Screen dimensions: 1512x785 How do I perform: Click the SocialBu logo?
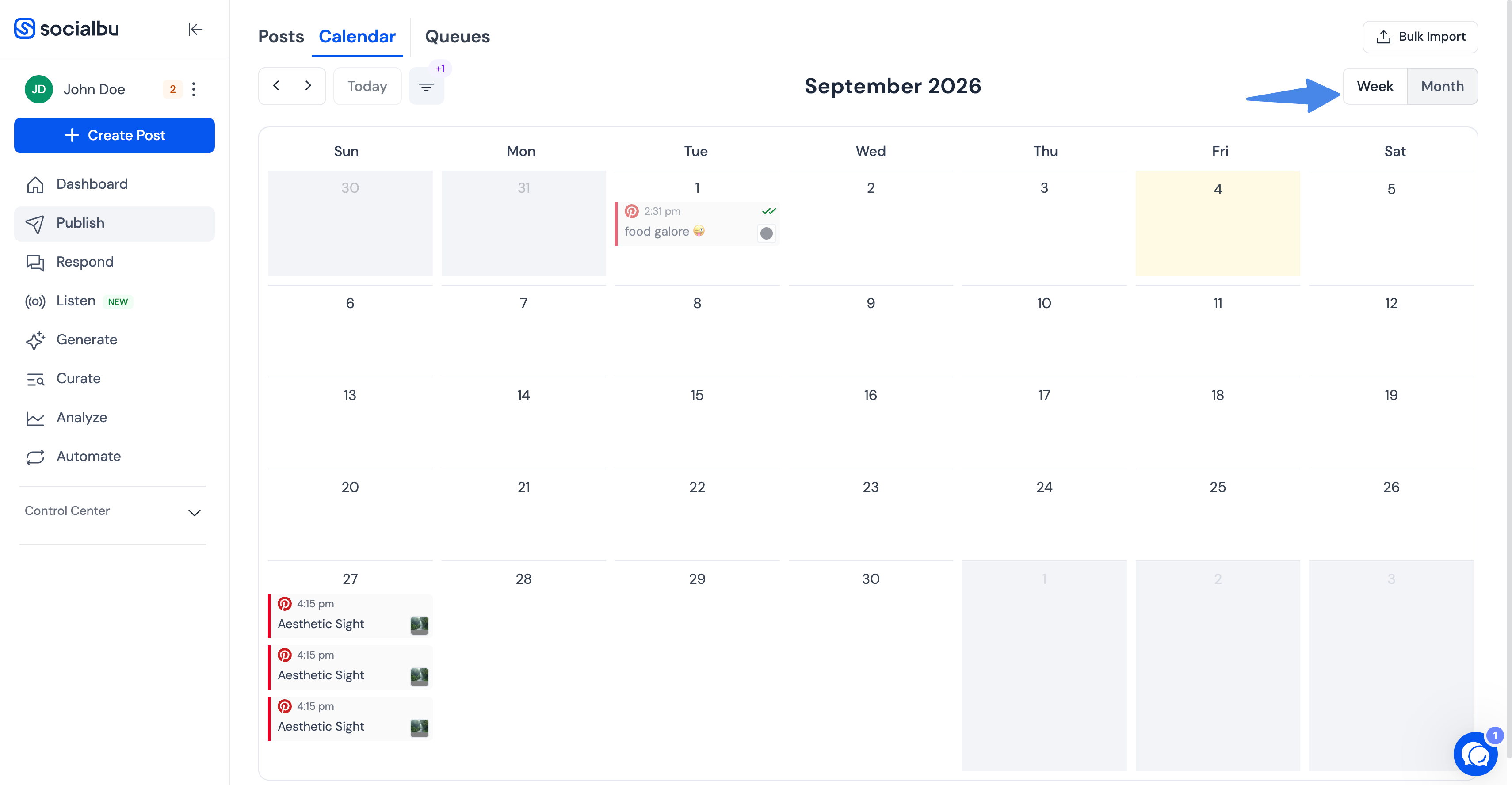(x=66, y=28)
